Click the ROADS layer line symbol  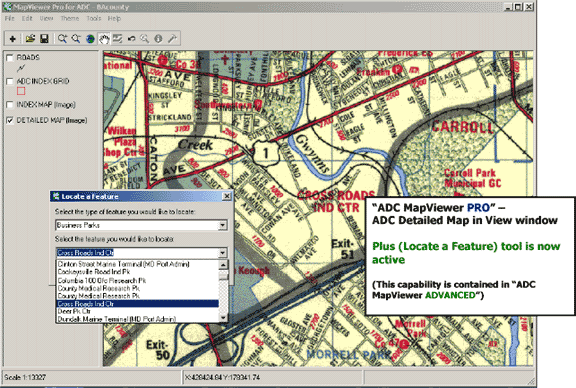pyautogui.click(x=21, y=68)
